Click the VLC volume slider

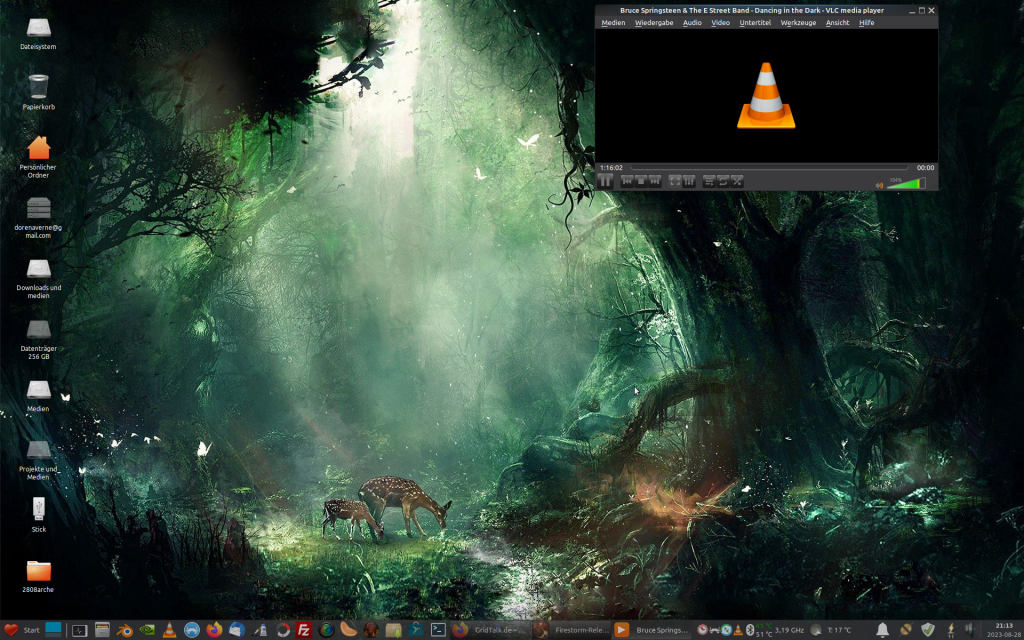point(906,183)
